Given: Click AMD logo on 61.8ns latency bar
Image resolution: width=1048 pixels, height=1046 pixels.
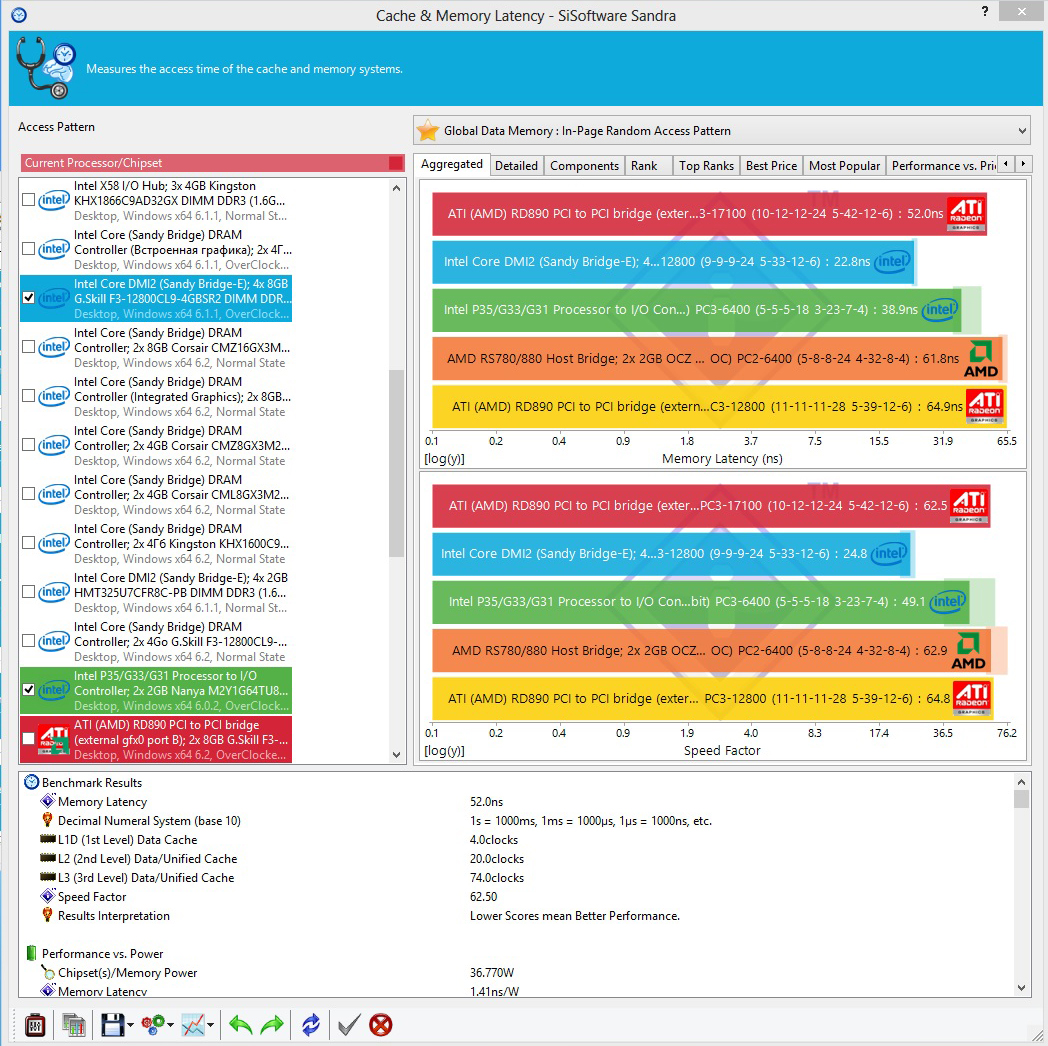Looking at the screenshot, I should click(980, 359).
